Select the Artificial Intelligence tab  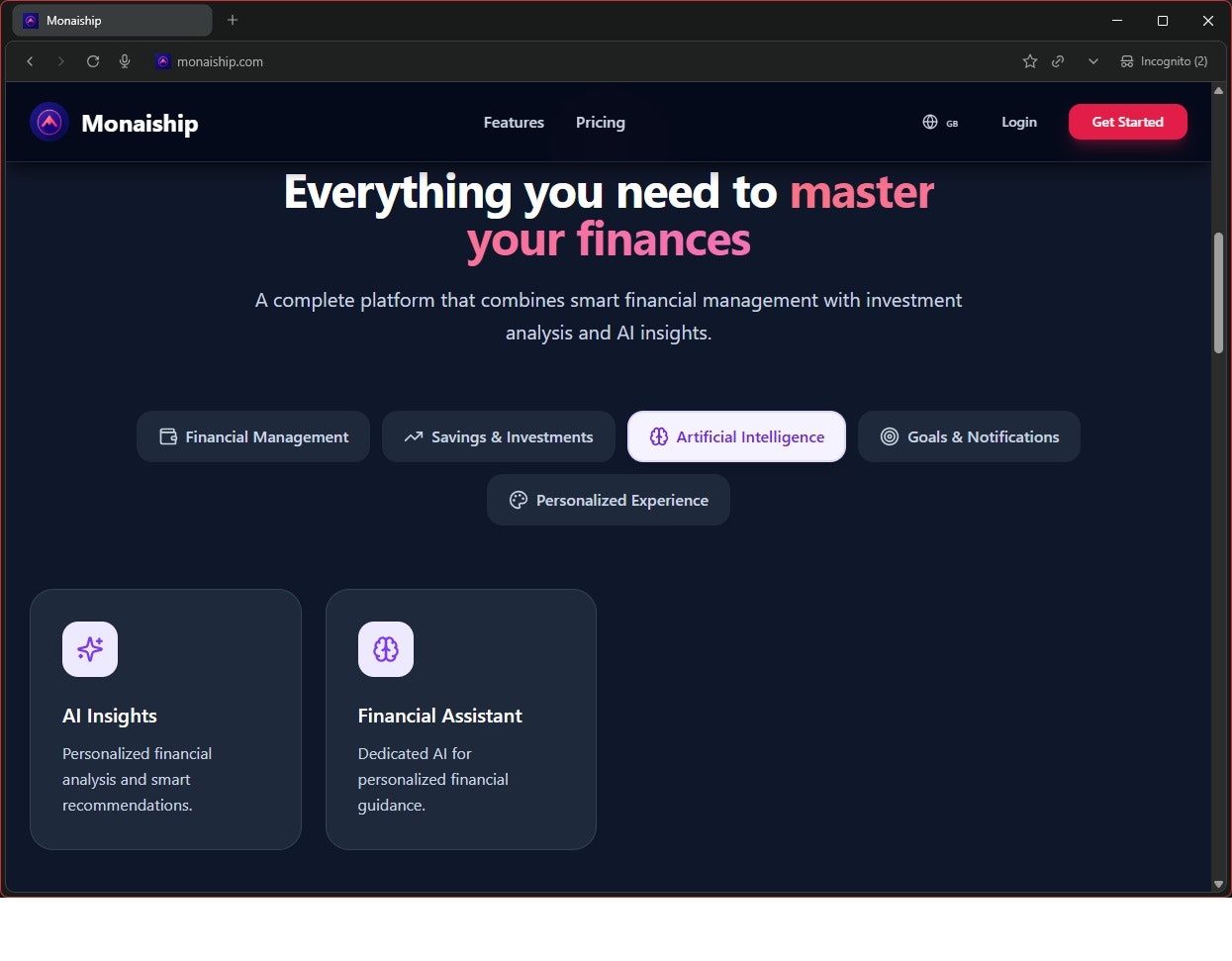click(736, 436)
